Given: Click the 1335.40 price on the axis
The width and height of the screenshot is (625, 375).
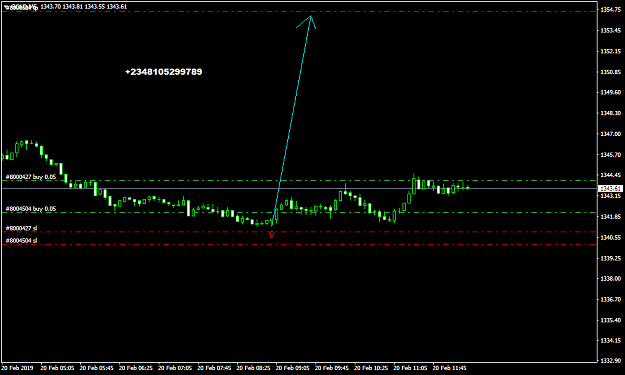Looking at the screenshot, I should tap(611, 320).
